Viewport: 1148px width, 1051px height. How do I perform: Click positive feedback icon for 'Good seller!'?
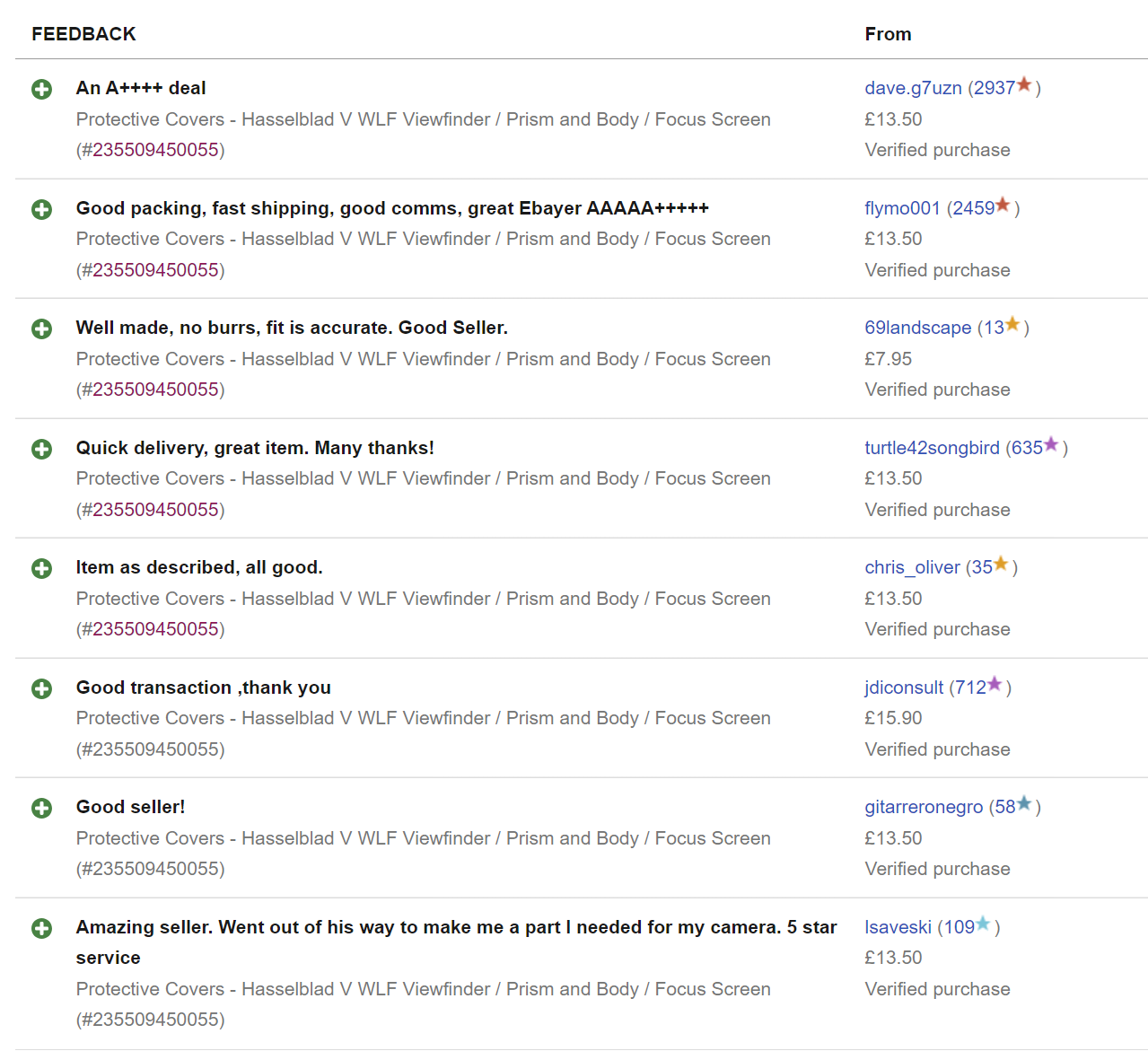pos(41,808)
